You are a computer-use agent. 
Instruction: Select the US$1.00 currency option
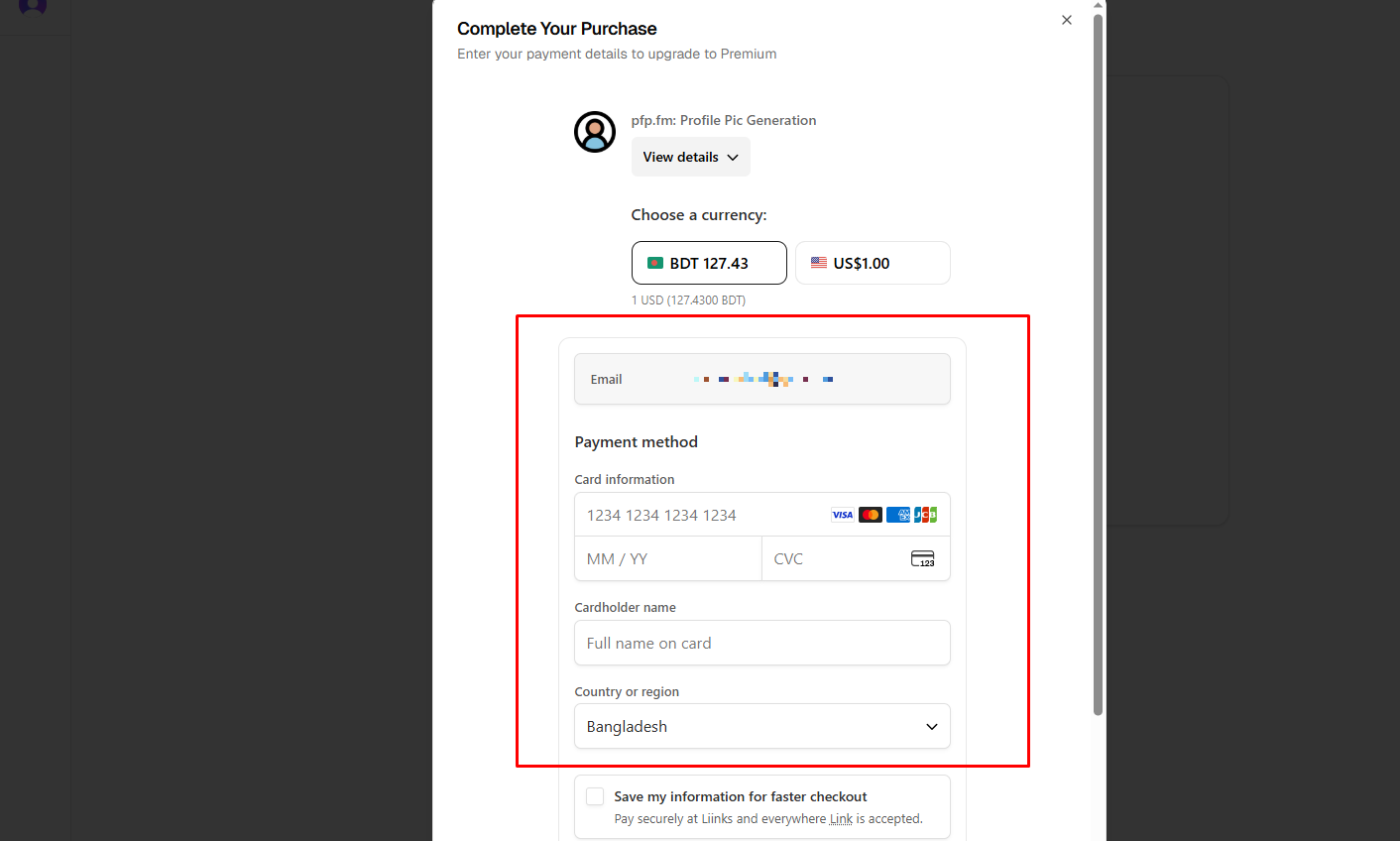(x=873, y=263)
